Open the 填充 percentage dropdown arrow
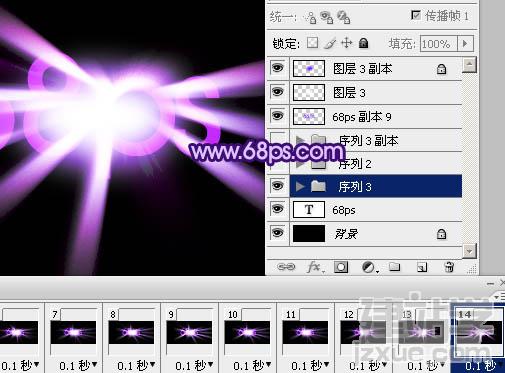This screenshot has width=505, height=373. (x=465, y=43)
